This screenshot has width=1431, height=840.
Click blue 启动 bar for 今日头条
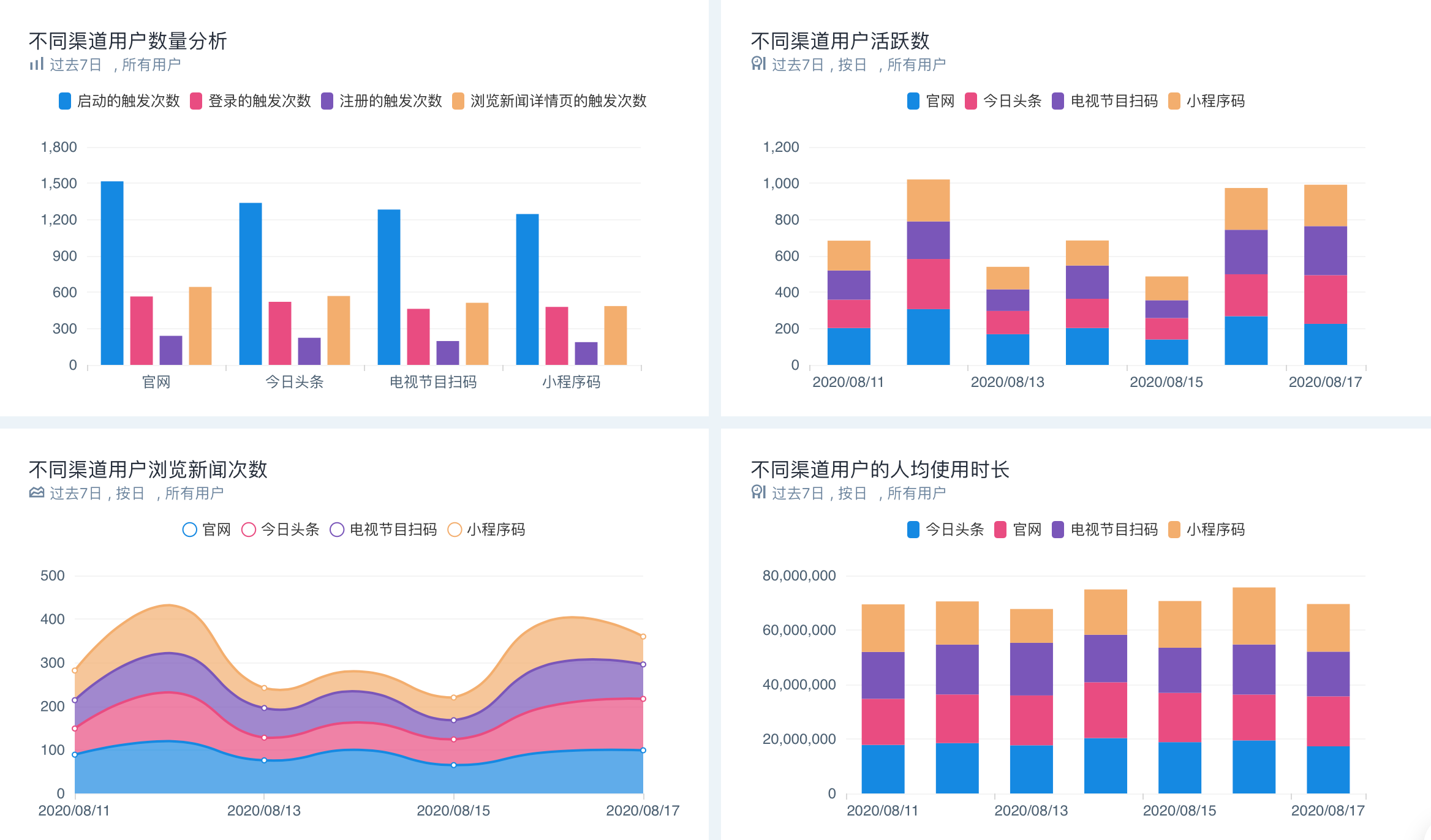(x=251, y=284)
